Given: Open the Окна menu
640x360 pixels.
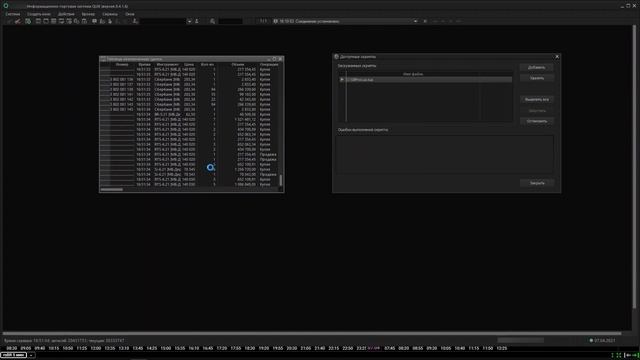Looking at the screenshot, I should [130, 14].
